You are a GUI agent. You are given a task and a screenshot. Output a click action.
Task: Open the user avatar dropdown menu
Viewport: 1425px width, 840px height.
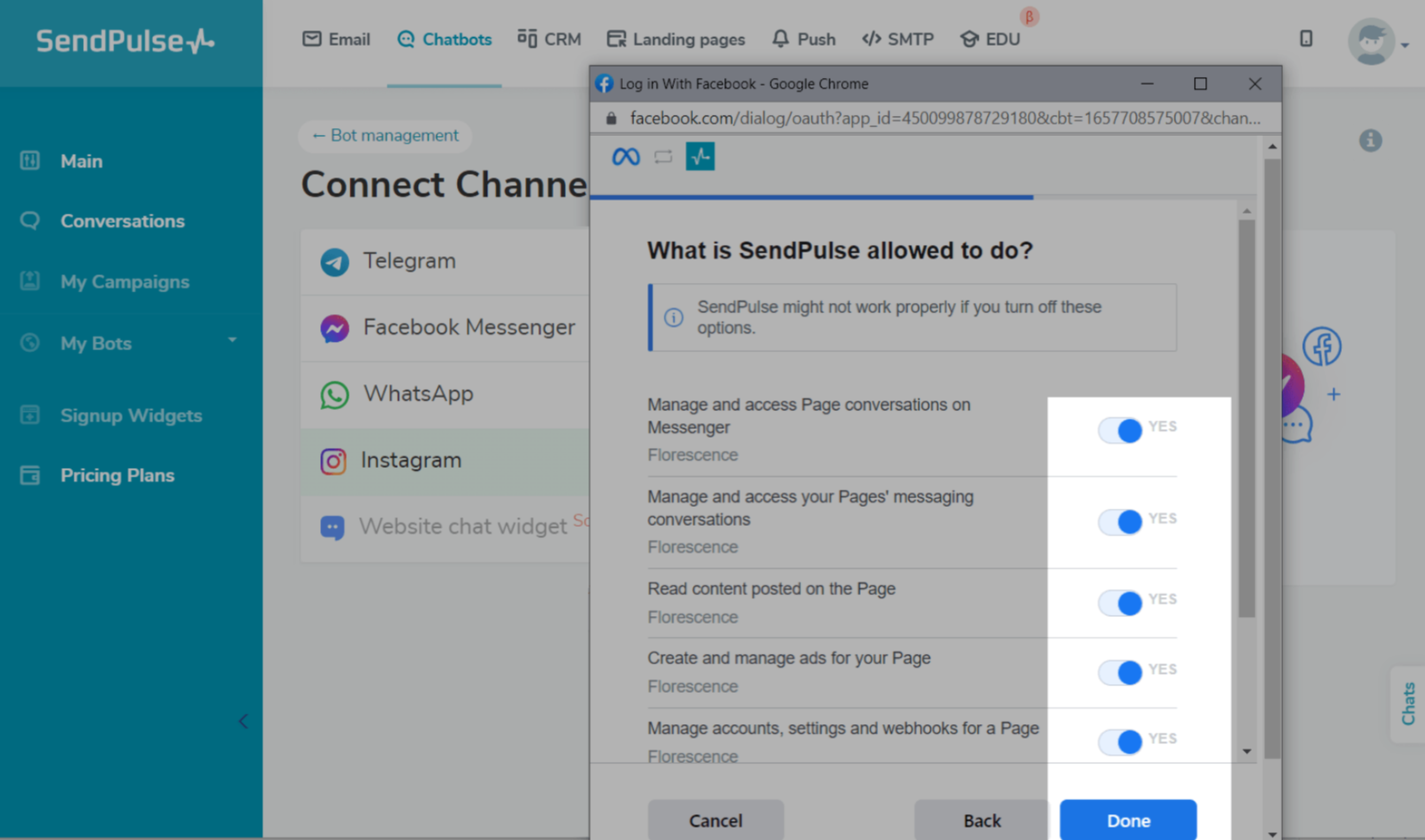1377,42
